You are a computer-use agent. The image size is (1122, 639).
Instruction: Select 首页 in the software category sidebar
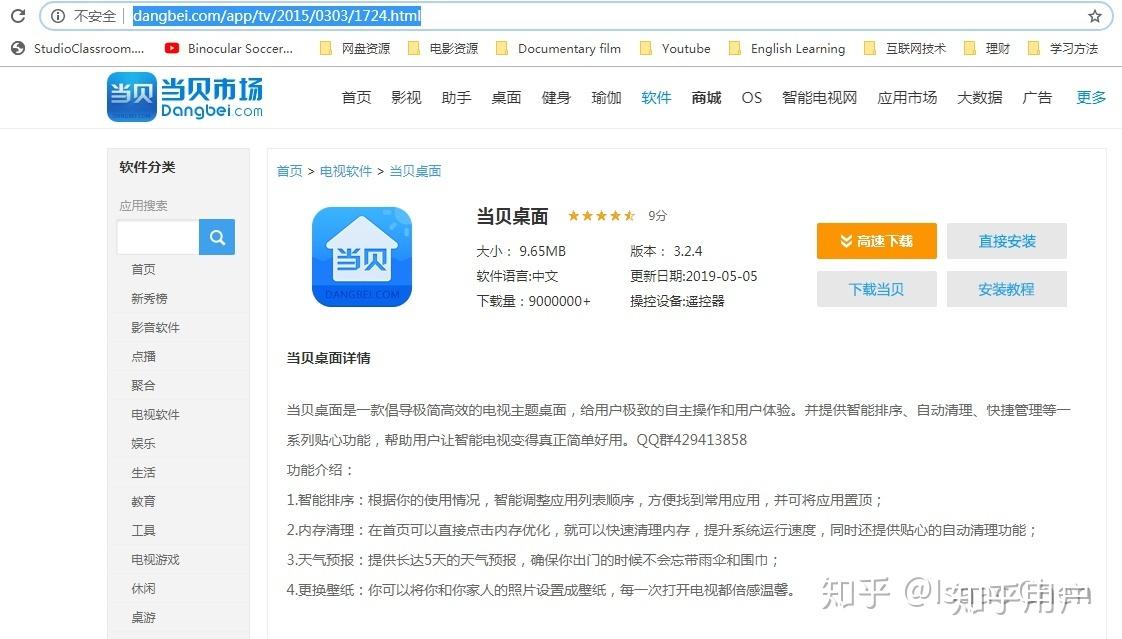pyautogui.click(x=143, y=269)
